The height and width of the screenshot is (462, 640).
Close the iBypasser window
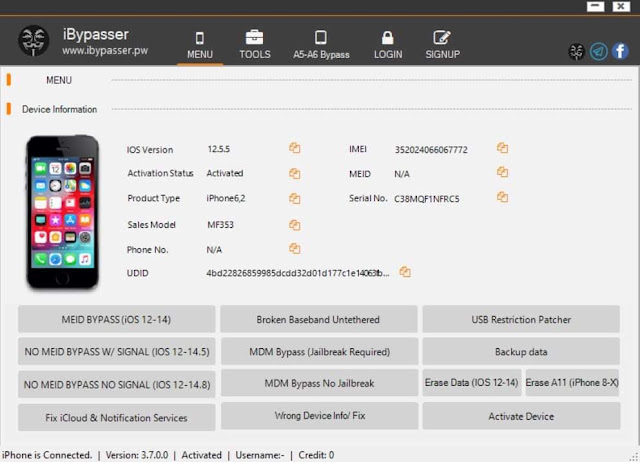coord(621,6)
